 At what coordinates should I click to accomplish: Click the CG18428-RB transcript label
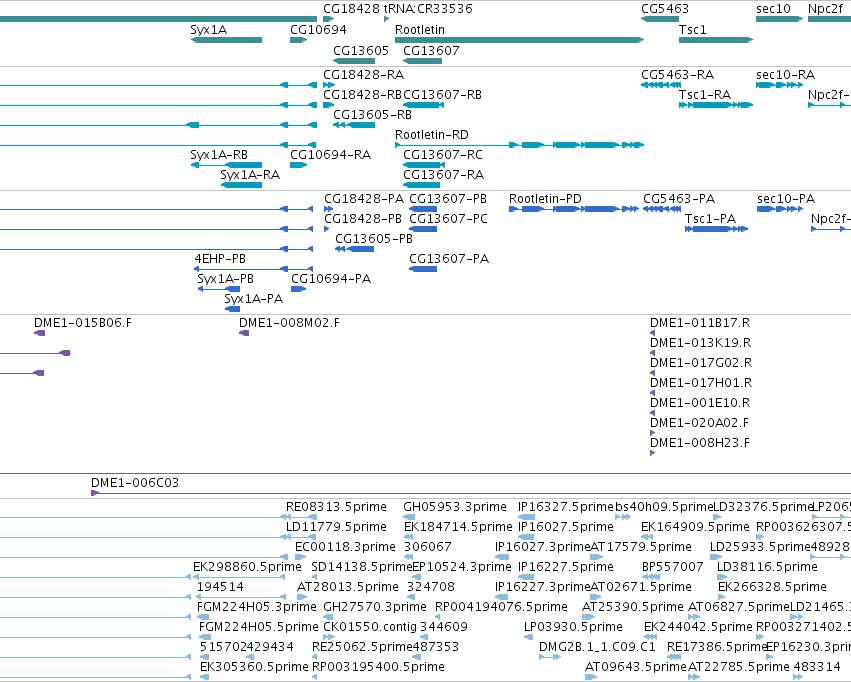pyautogui.click(x=363, y=95)
